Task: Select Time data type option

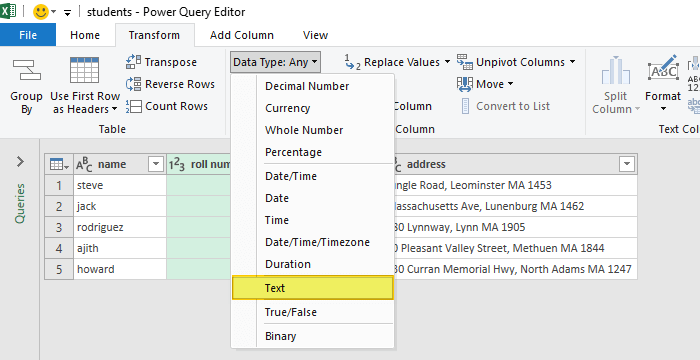Action: point(312,220)
